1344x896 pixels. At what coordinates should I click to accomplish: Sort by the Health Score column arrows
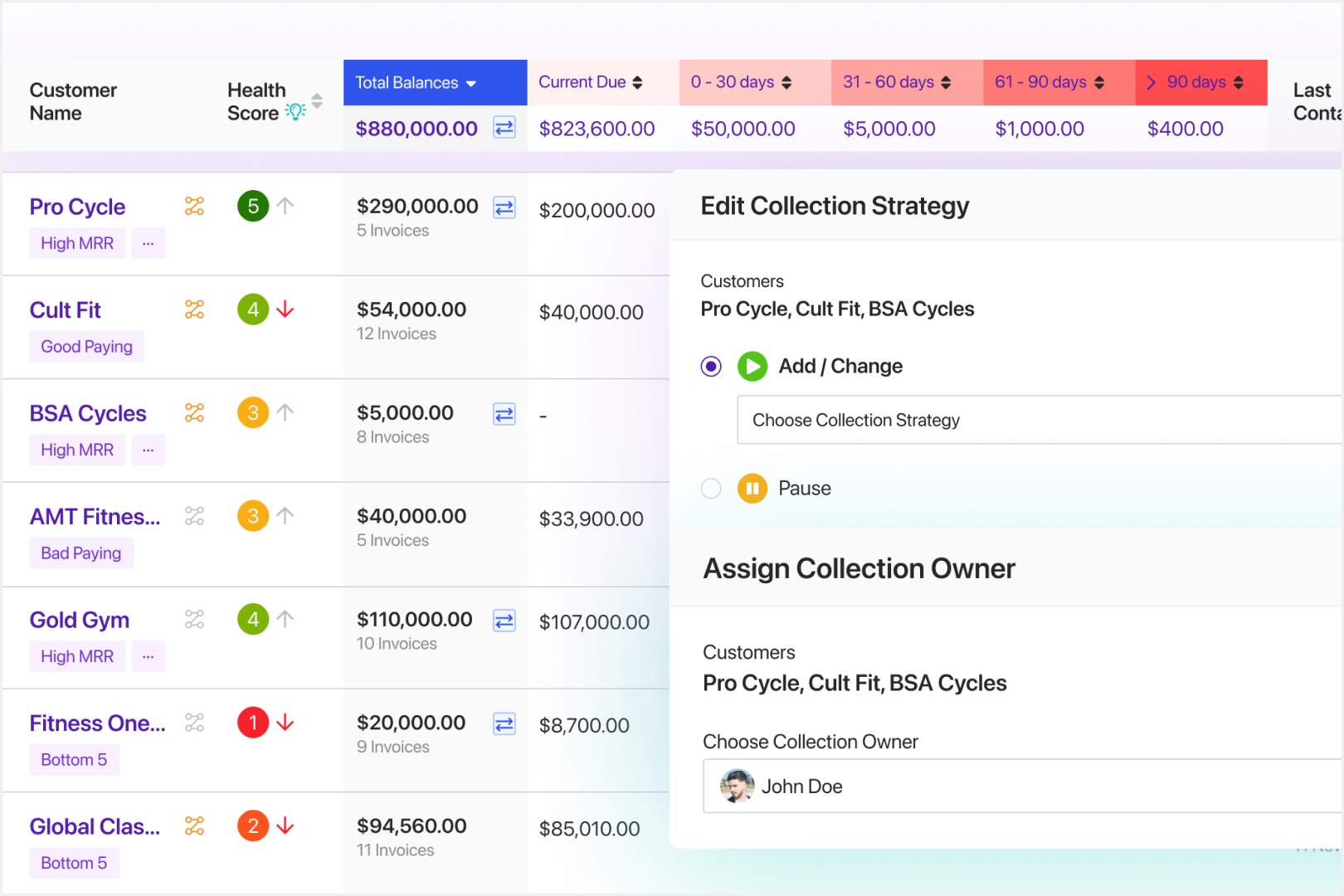(x=317, y=101)
